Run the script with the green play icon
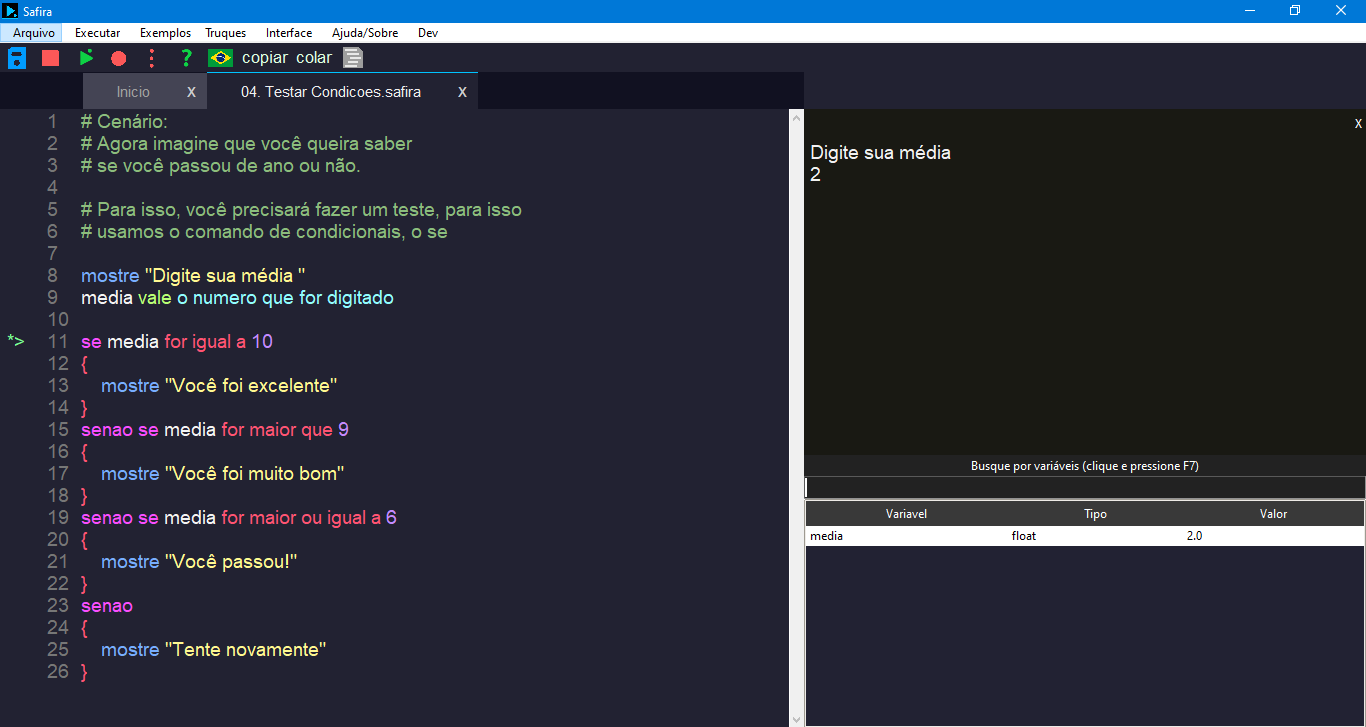The width and height of the screenshot is (1366, 727). pos(86,58)
